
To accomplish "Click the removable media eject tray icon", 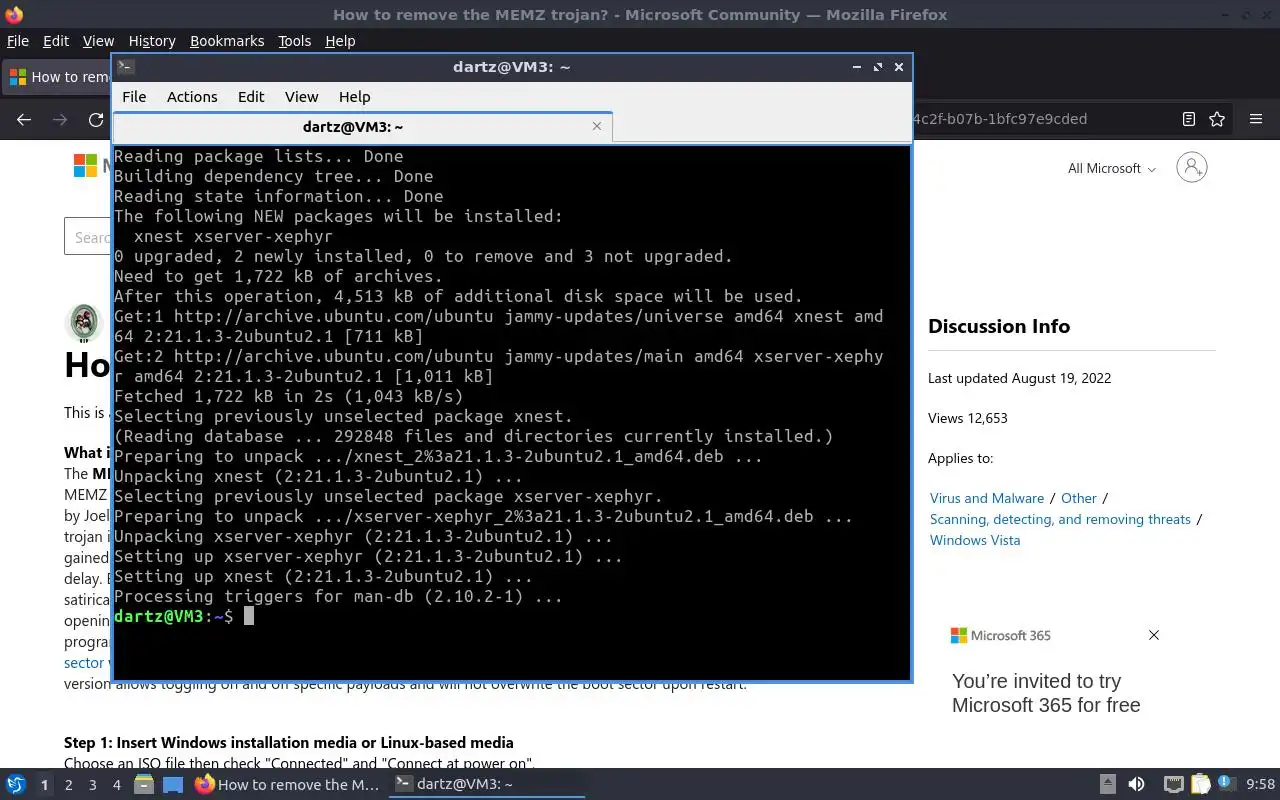I will coord(1107,784).
